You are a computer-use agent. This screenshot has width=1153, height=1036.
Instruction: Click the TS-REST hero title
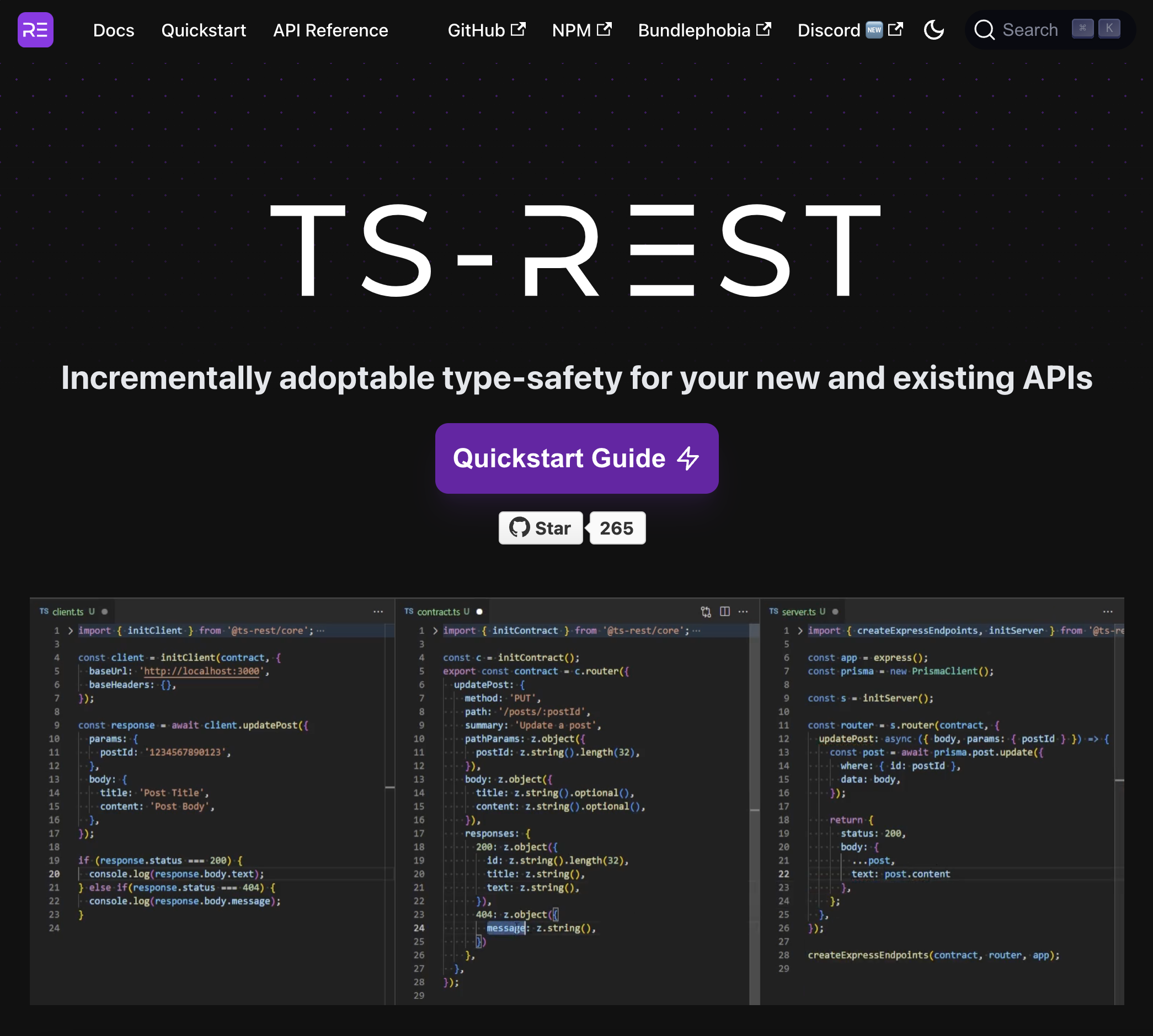576,250
